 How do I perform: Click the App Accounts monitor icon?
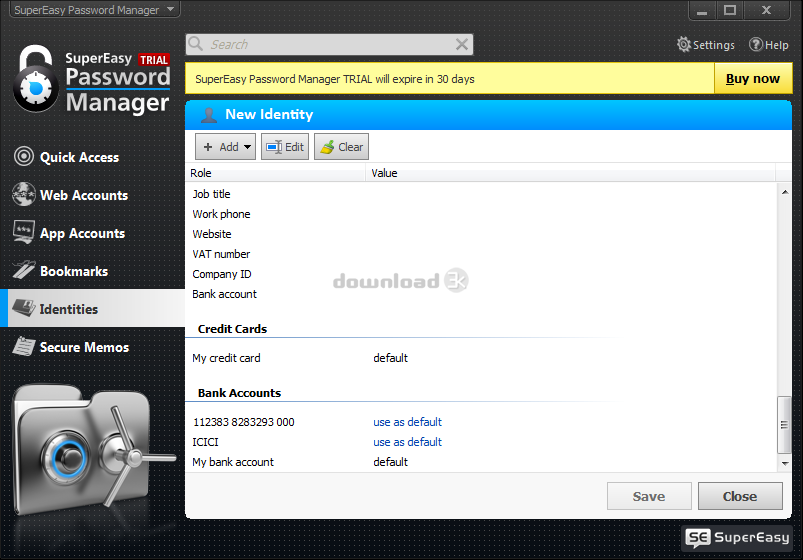(x=24, y=232)
